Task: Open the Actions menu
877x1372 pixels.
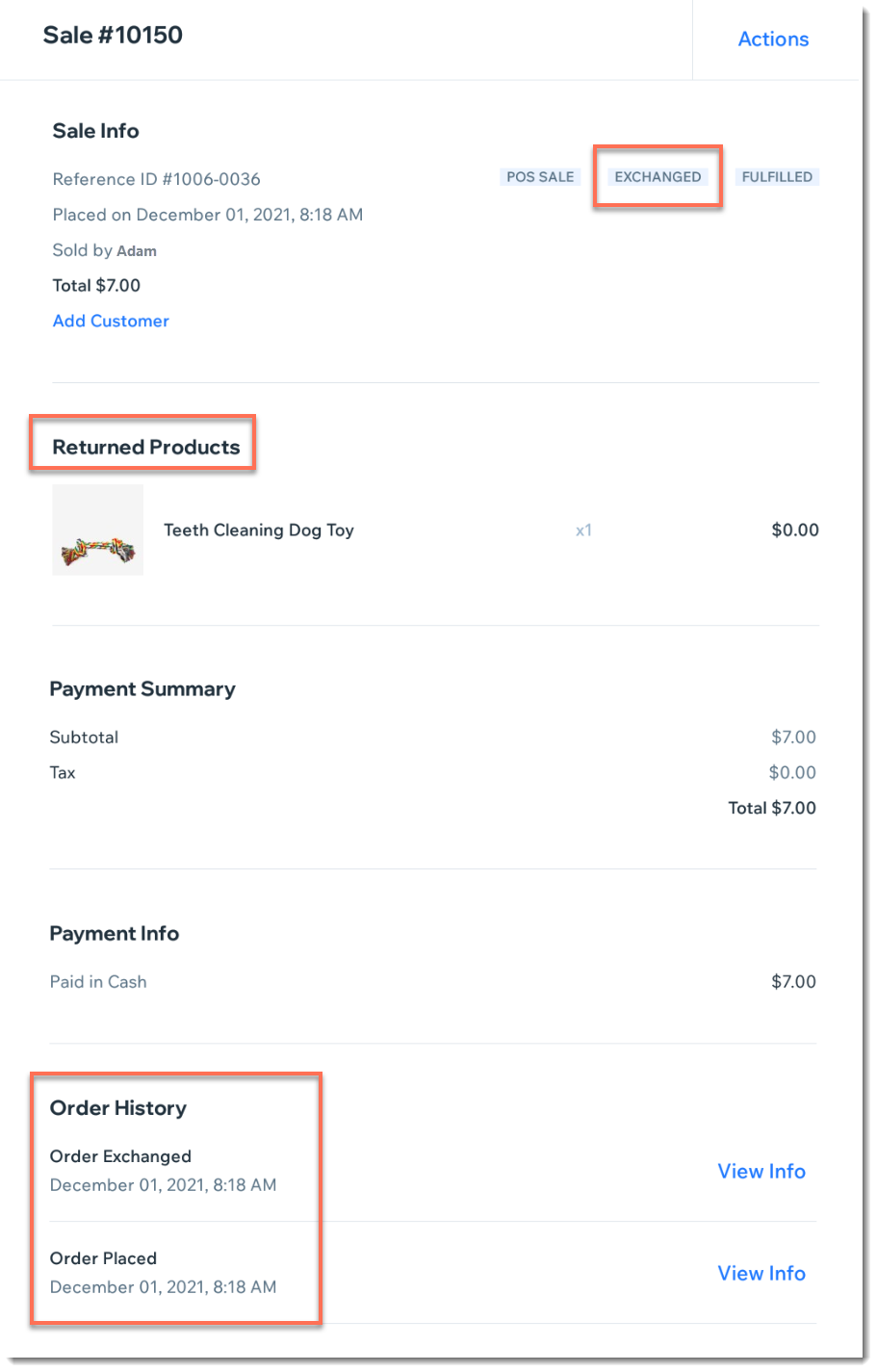Action: (x=773, y=39)
